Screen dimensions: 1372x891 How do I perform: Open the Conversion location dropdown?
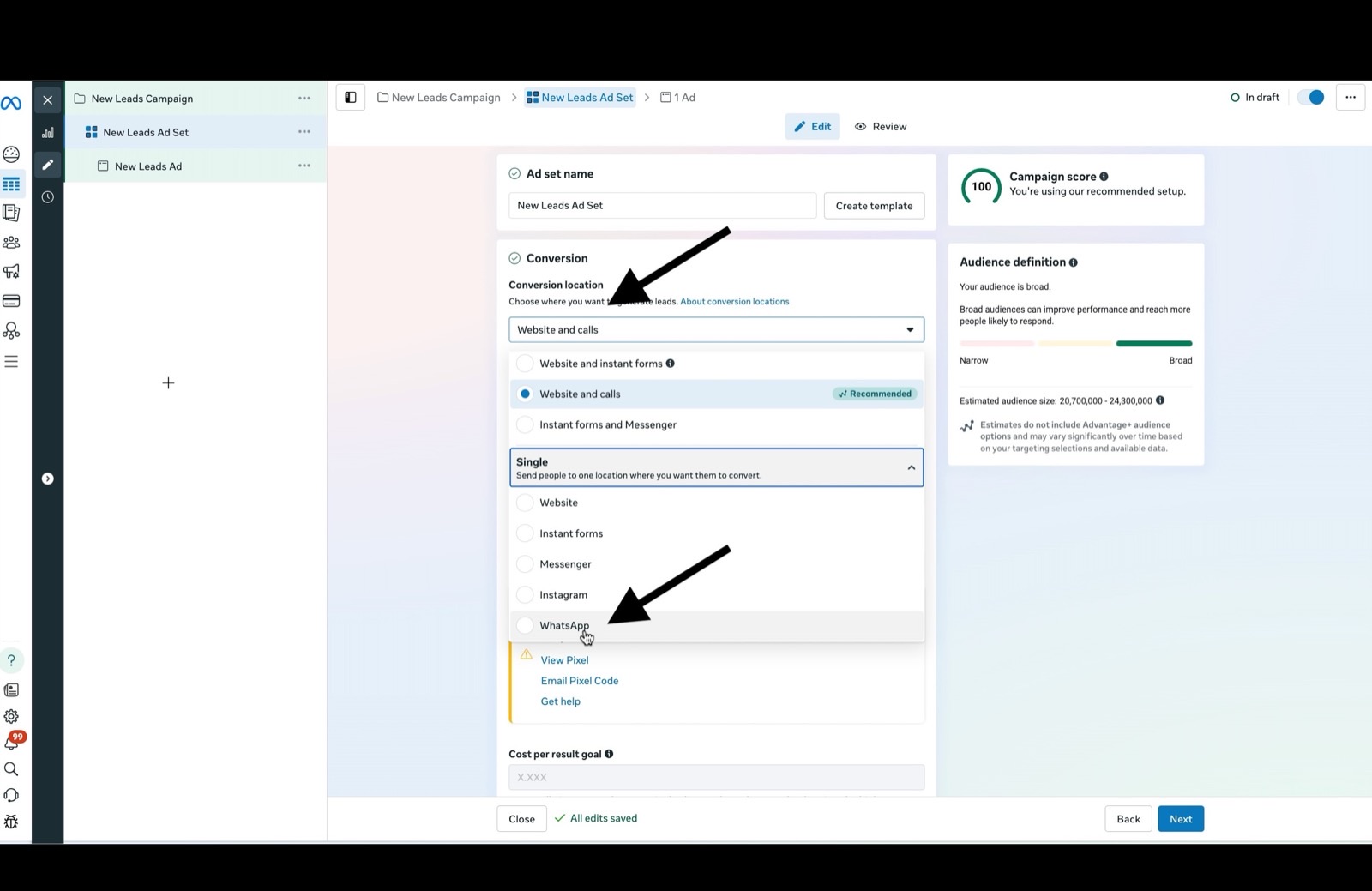click(716, 330)
